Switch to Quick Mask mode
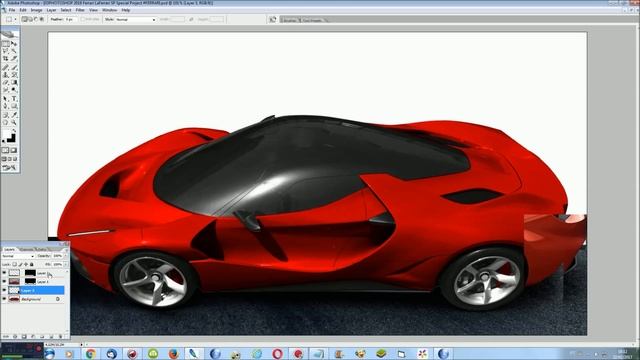640x360 pixels. pyautogui.click(x=14, y=150)
